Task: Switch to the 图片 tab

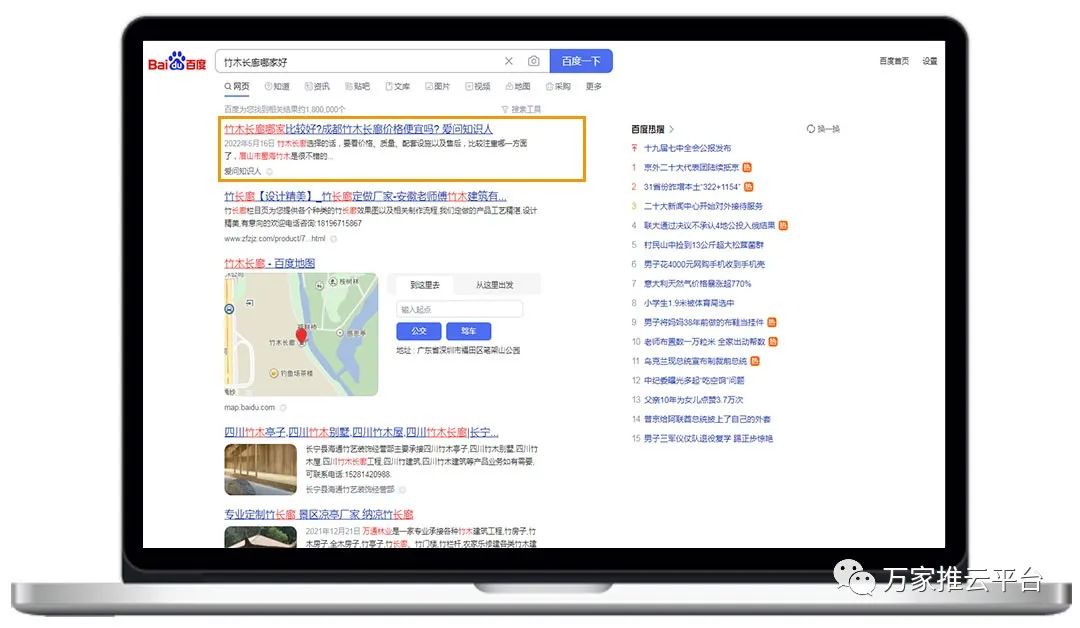Action: coord(436,87)
